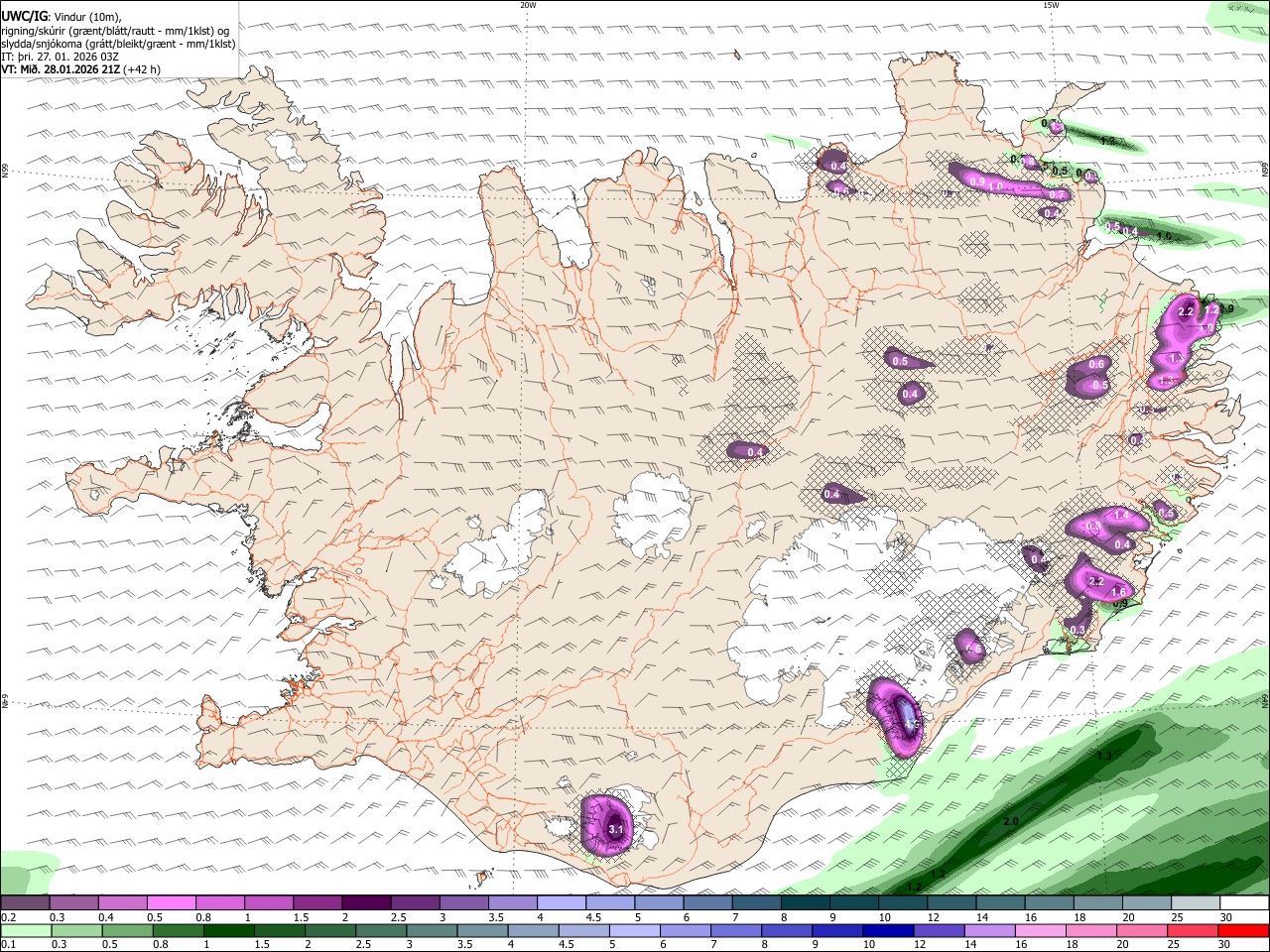Select the bright pink 0.5–0.8 swatch on the upper scale
1270x952 pixels.
(172, 902)
